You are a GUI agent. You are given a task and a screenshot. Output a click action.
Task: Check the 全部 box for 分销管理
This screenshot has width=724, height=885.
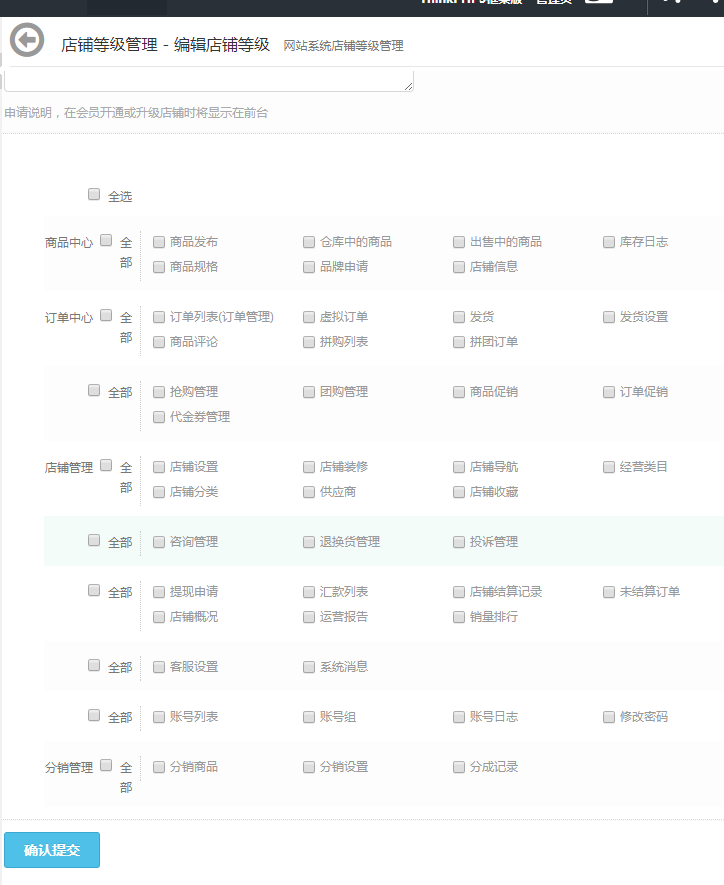[106, 765]
